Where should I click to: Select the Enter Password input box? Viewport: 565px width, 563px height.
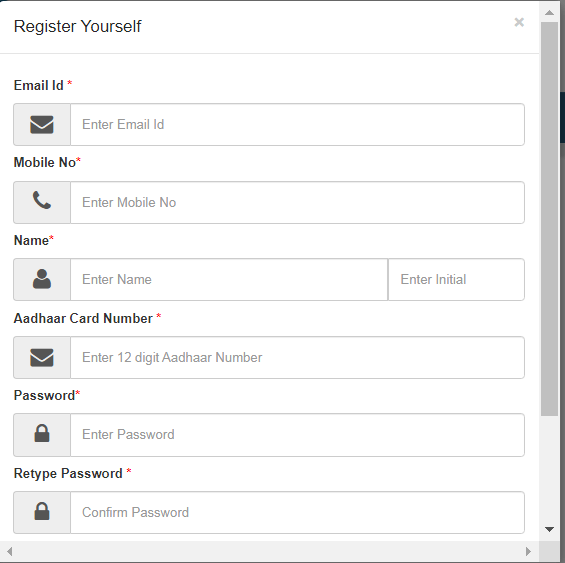pyautogui.click(x=297, y=435)
